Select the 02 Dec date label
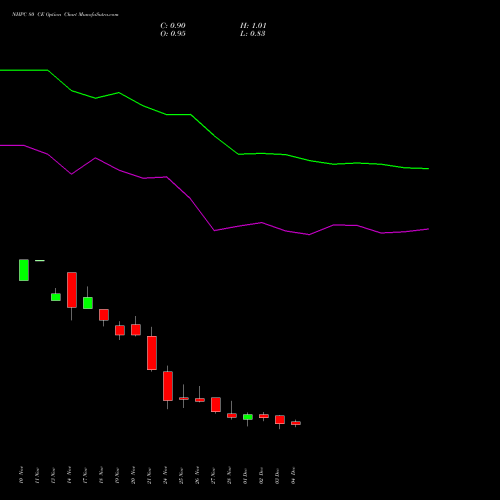The image size is (500, 500). tap(261, 475)
